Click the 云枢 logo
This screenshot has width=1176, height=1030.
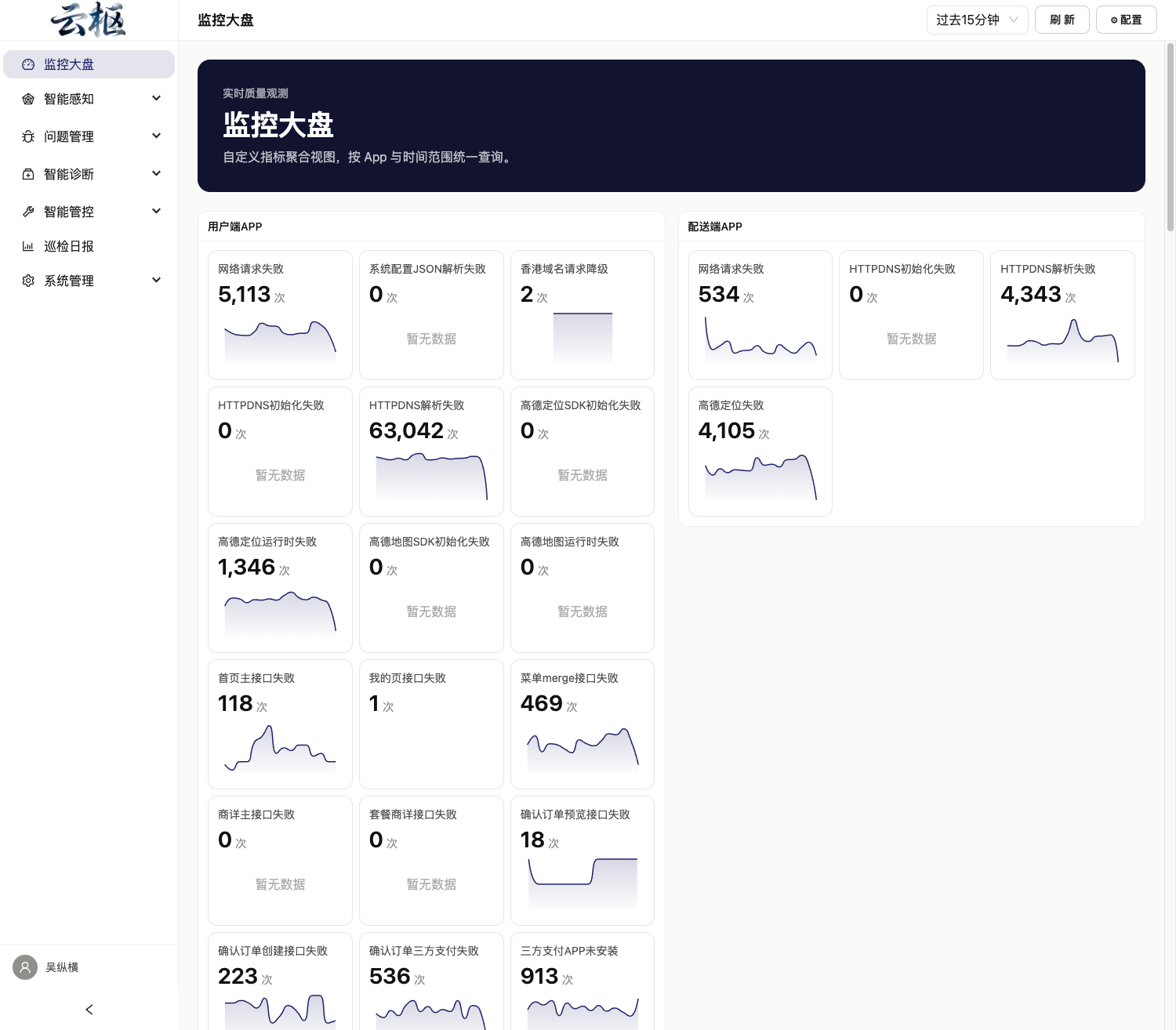89,20
